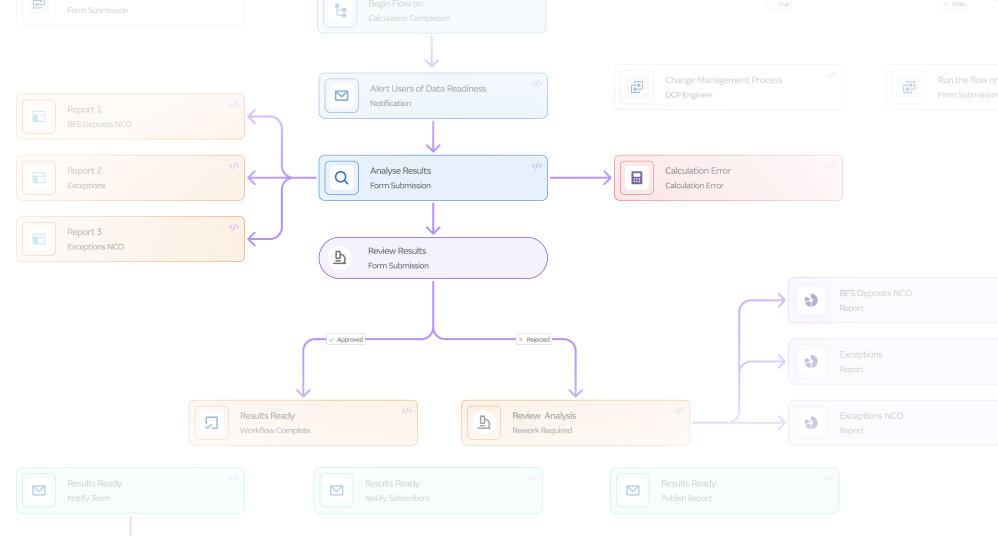The height and width of the screenshot is (536, 998).
Task: Click the pie chart icon of Exceptions NCO Report node
Action: 811,423
